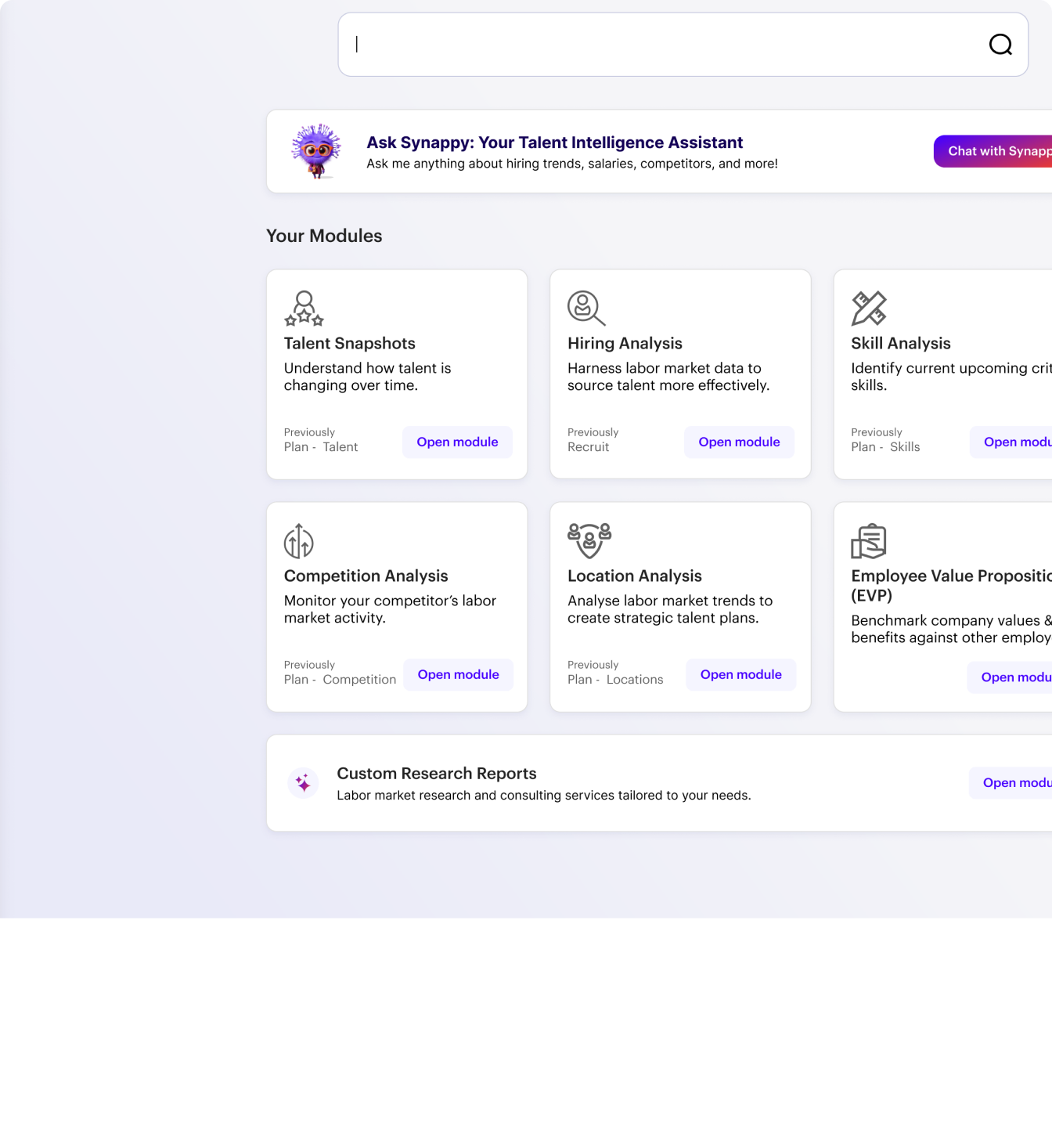Click the Custom Research Reports sparkle icon
This screenshot has height=1148, width=1052.
coord(303,783)
